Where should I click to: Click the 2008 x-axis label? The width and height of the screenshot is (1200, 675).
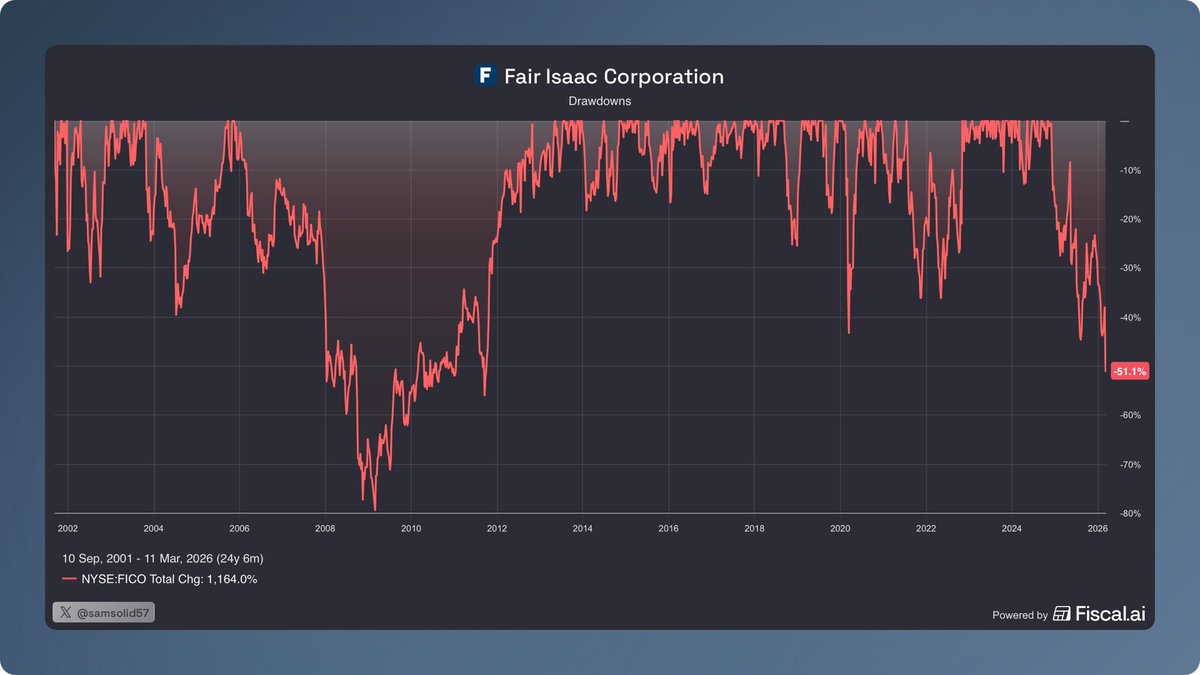325,527
